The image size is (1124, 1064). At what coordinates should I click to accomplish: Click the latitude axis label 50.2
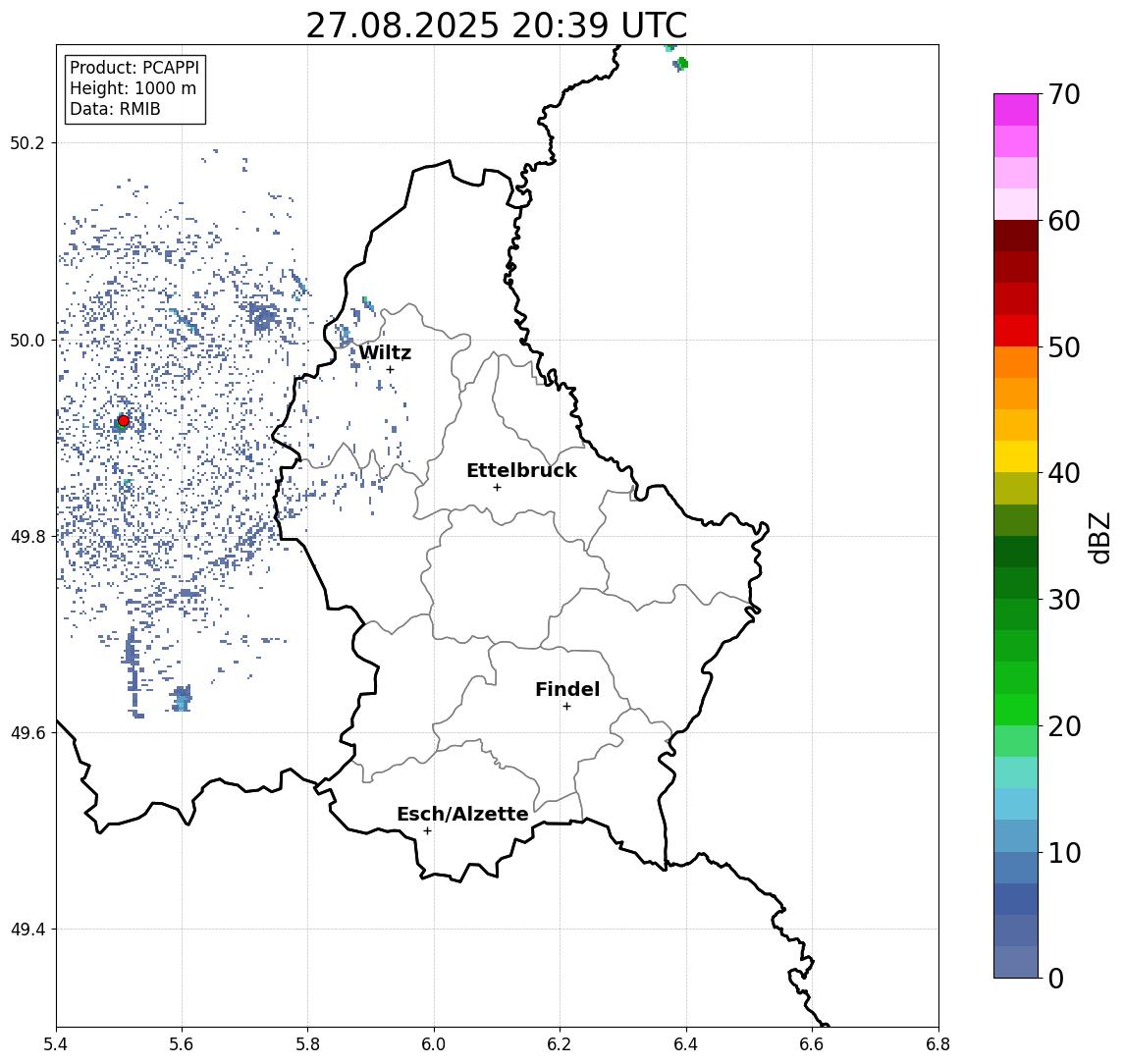(x=27, y=142)
